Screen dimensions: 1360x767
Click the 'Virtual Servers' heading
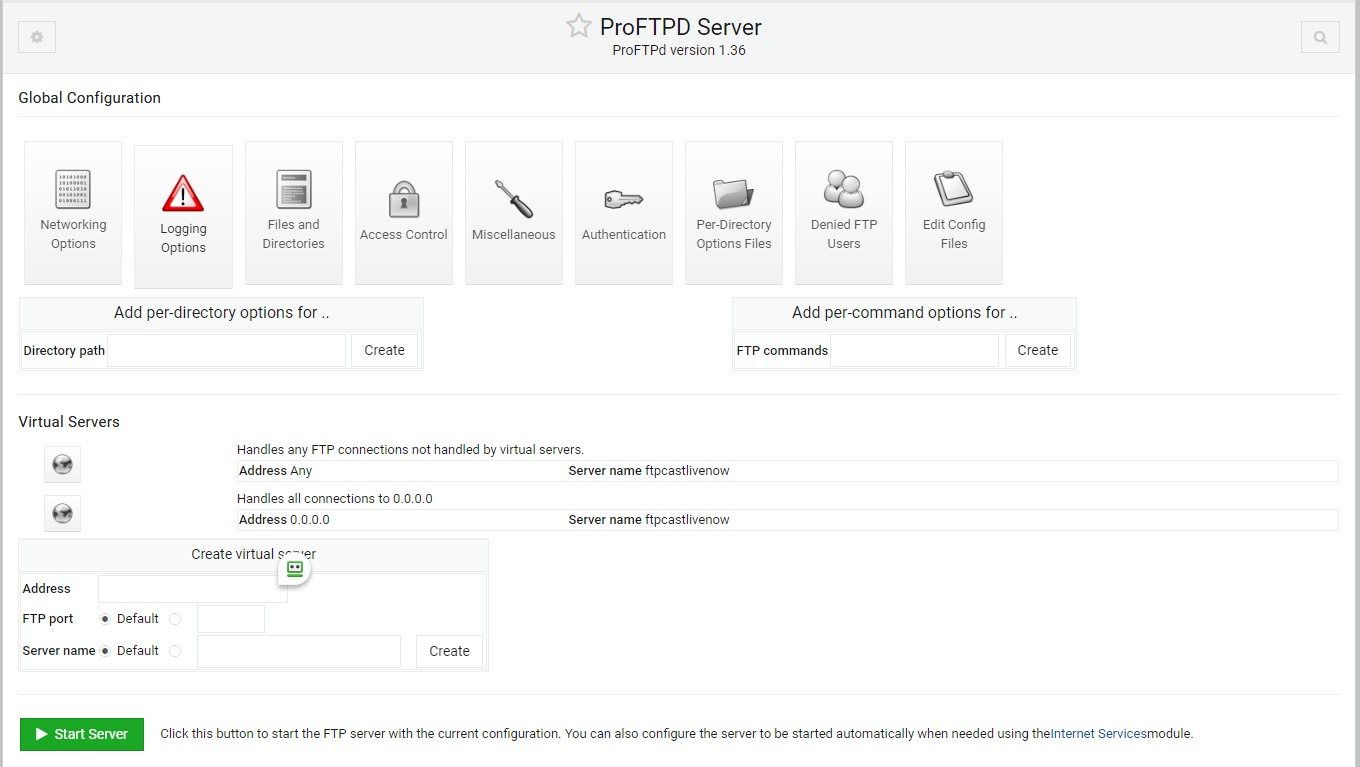(69, 422)
